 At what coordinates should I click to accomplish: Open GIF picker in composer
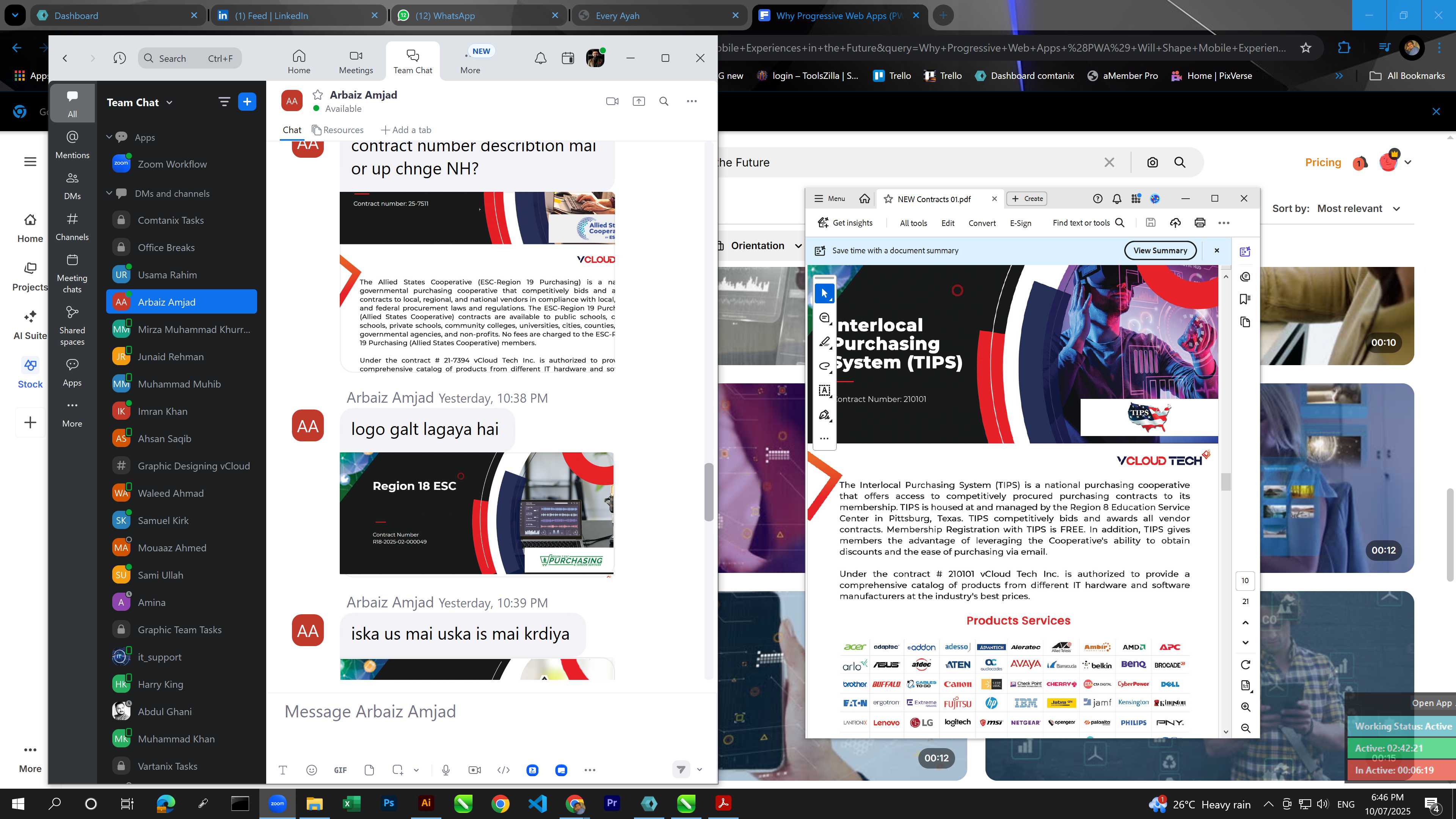coord(340,770)
